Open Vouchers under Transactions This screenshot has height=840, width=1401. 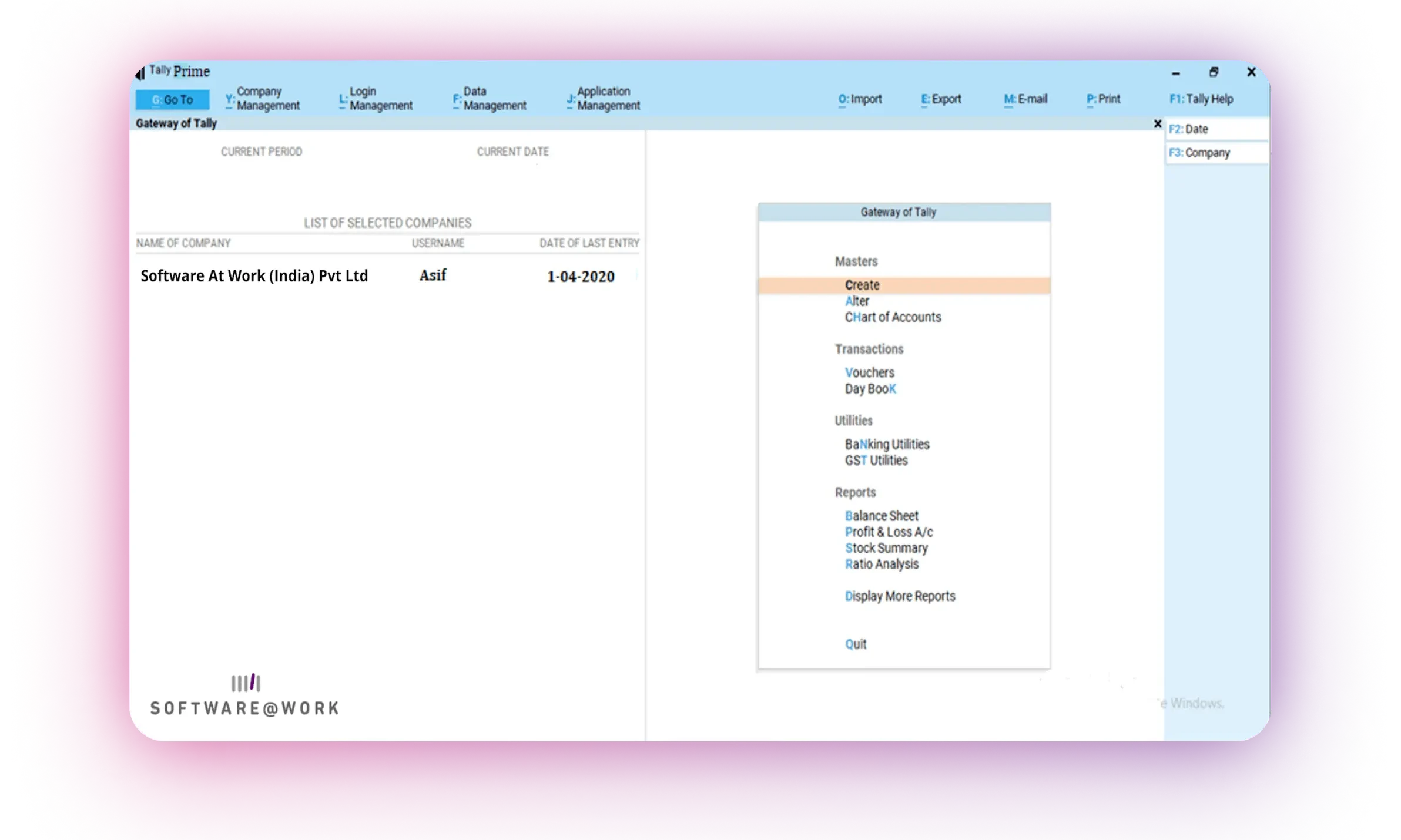click(x=869, y=373)
